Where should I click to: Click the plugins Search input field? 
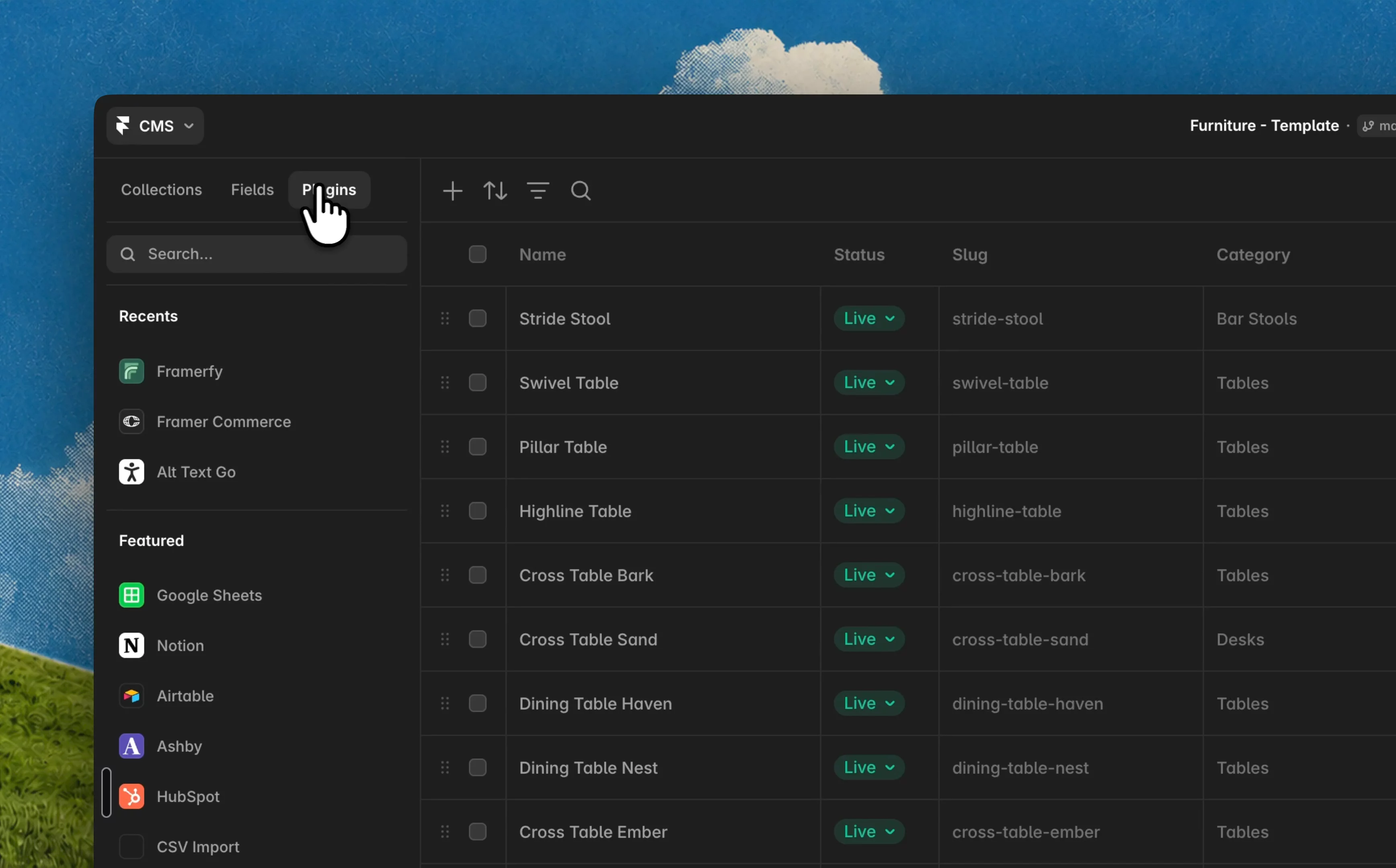pos(257,254)
